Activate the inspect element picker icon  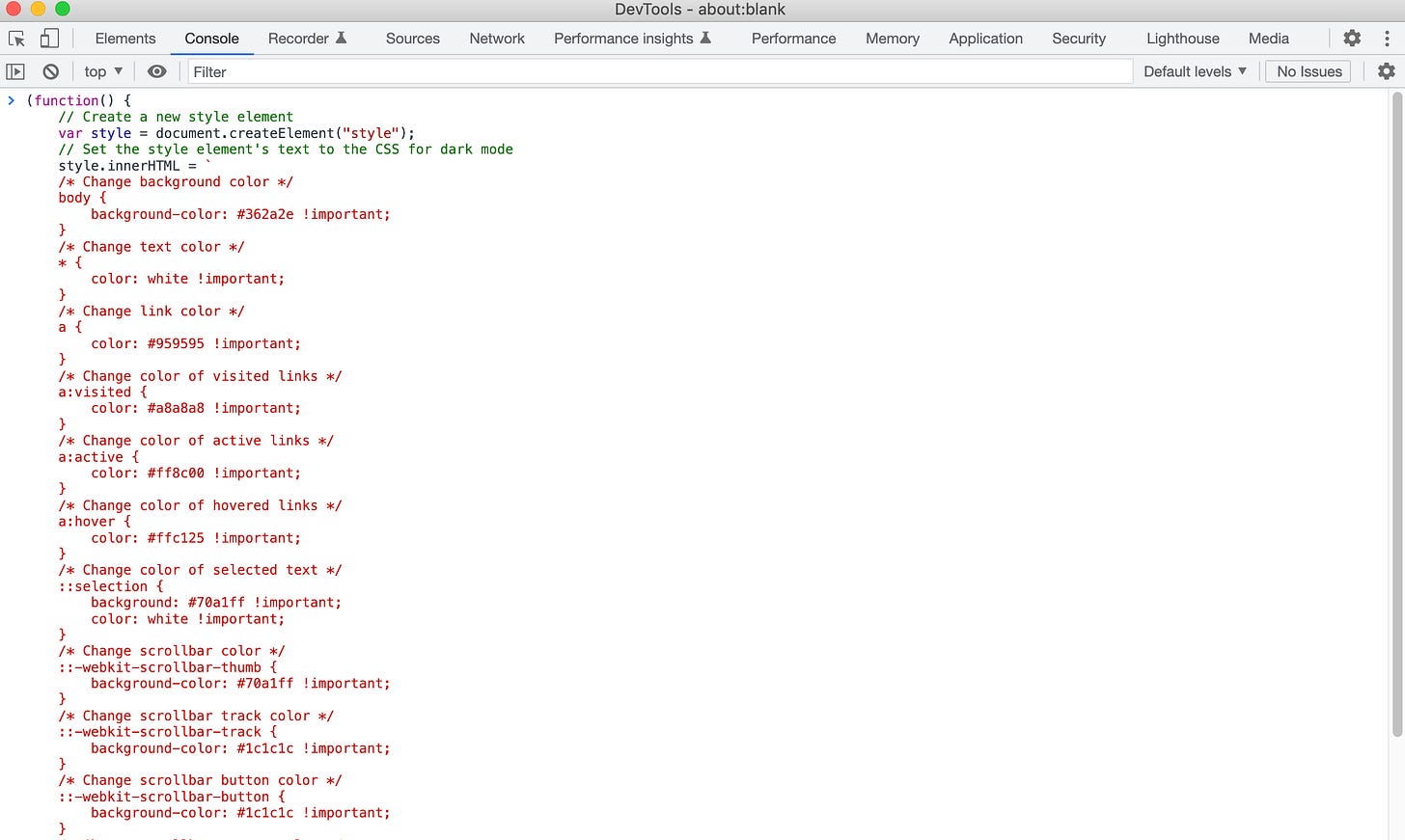[x=16, y=39]
